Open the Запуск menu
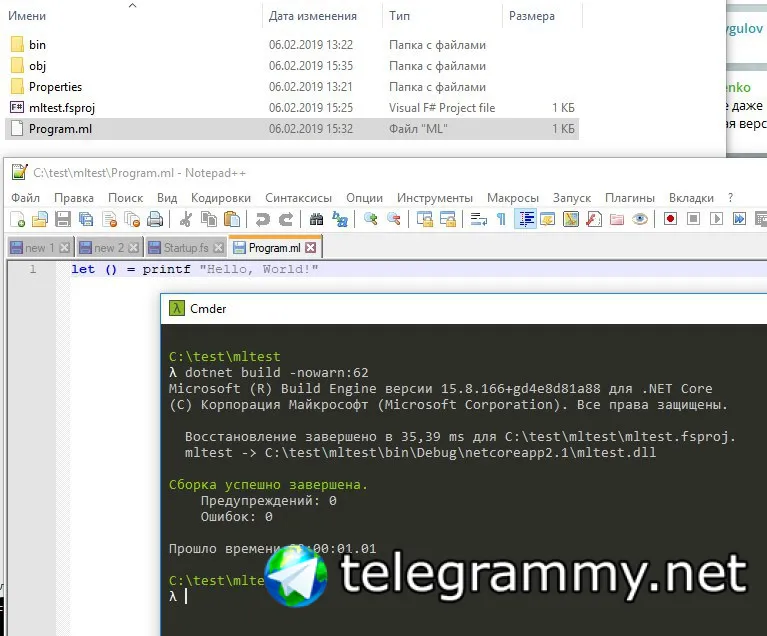Viewport: 767px width, 636px height. click(x=572, y=198)
